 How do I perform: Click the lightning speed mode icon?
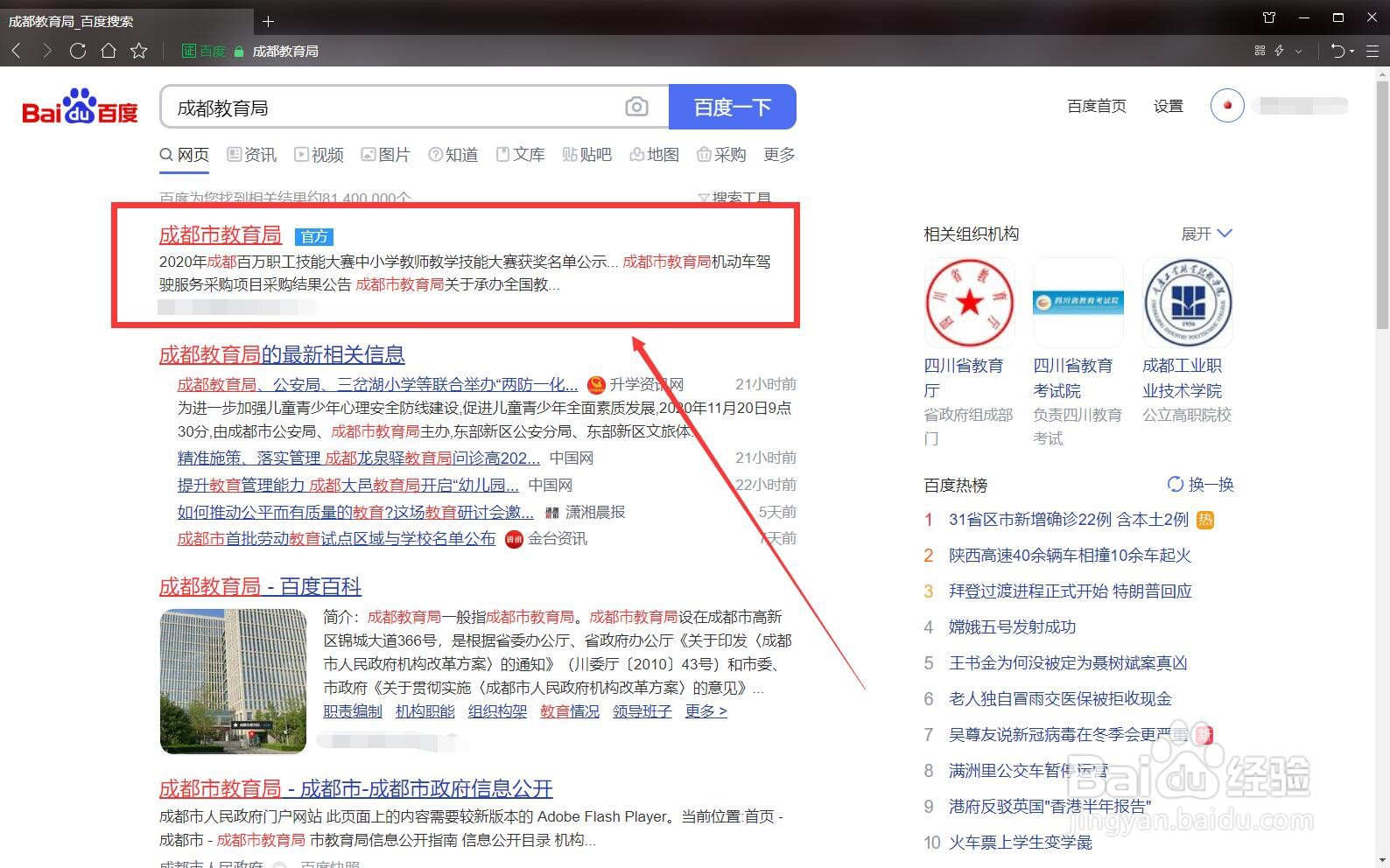[1279, 51]
